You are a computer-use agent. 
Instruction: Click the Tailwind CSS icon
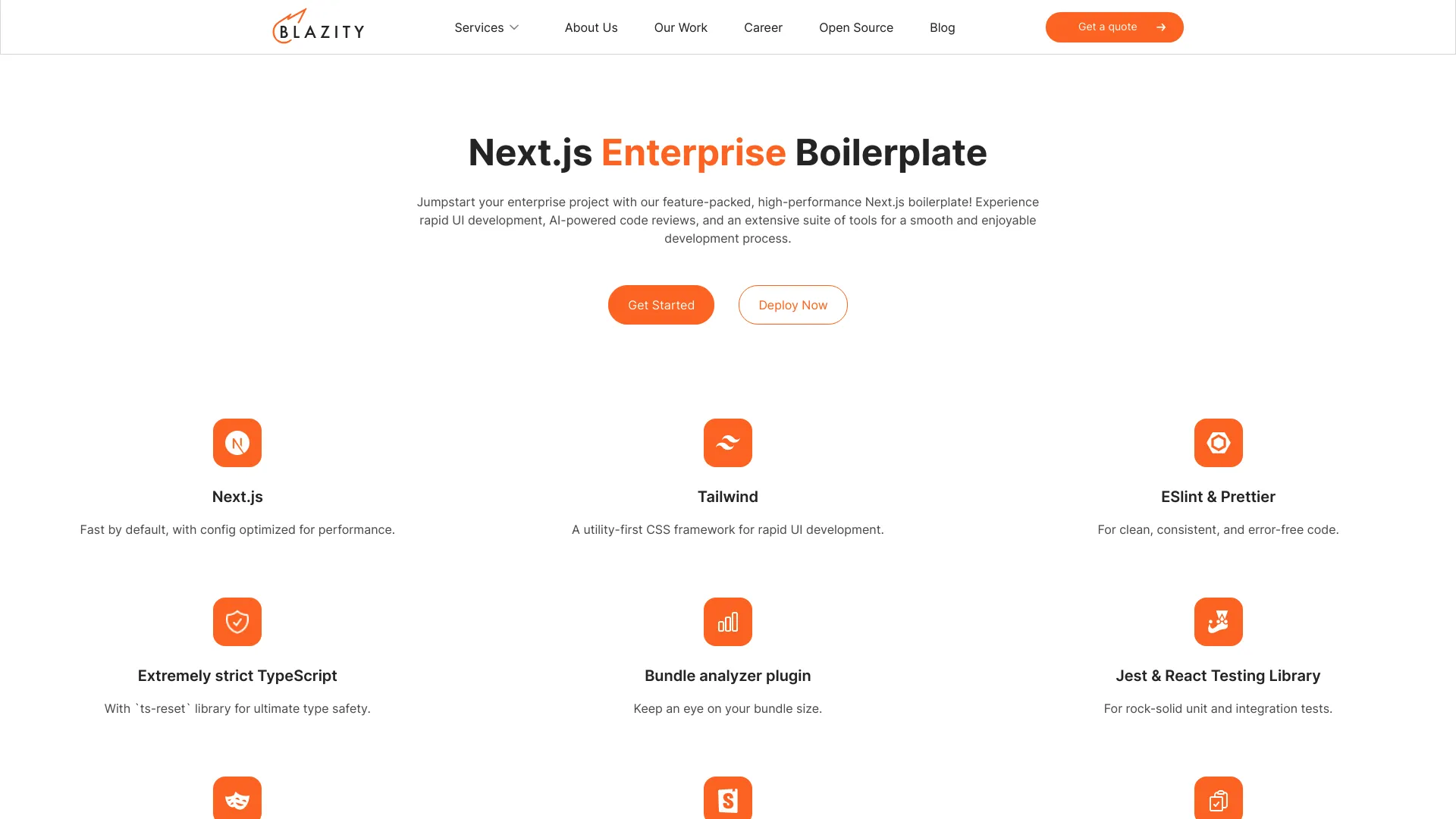pos(727,443)
